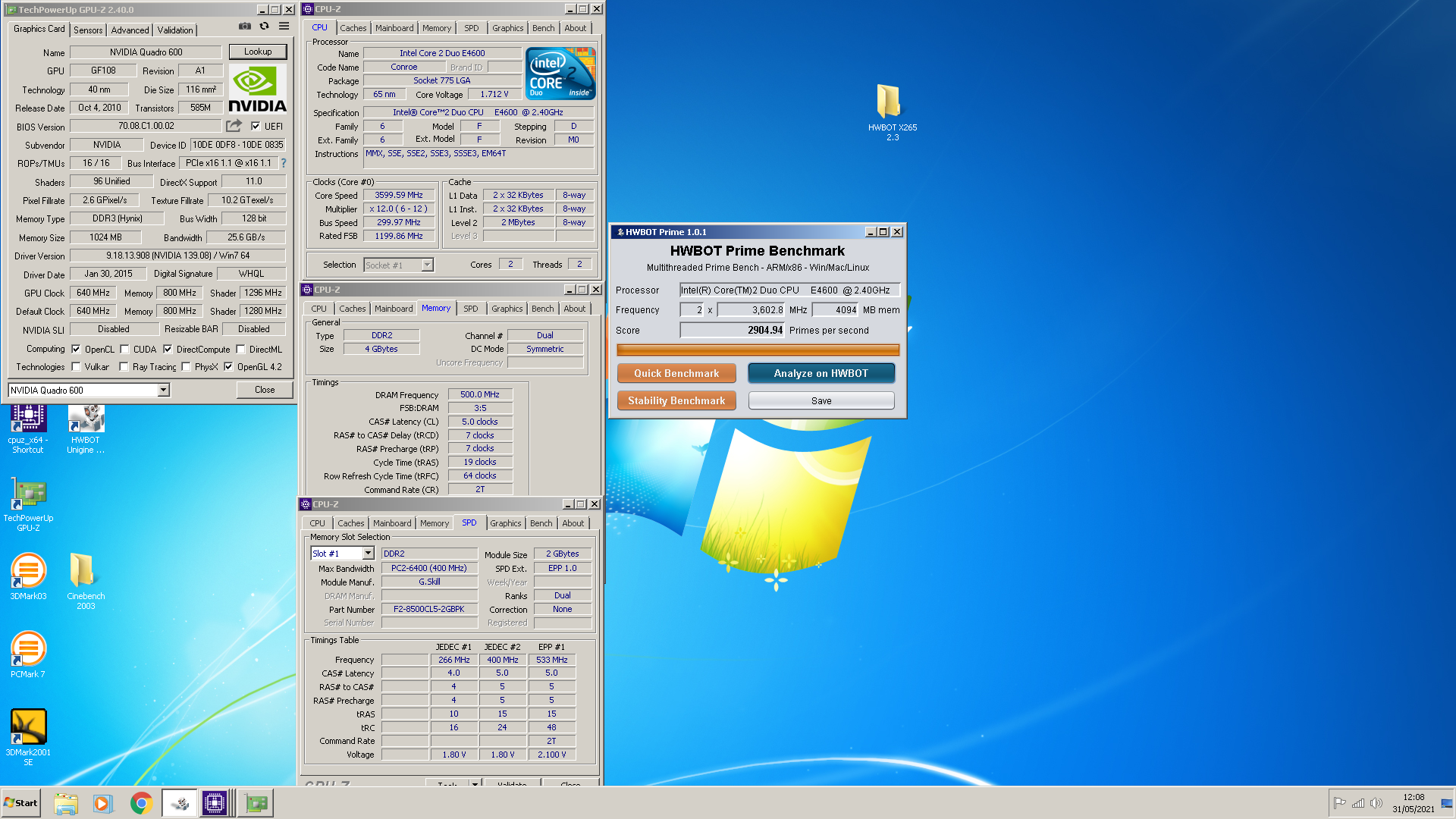Click the Score field showing 2904.94

pos(732,330)
